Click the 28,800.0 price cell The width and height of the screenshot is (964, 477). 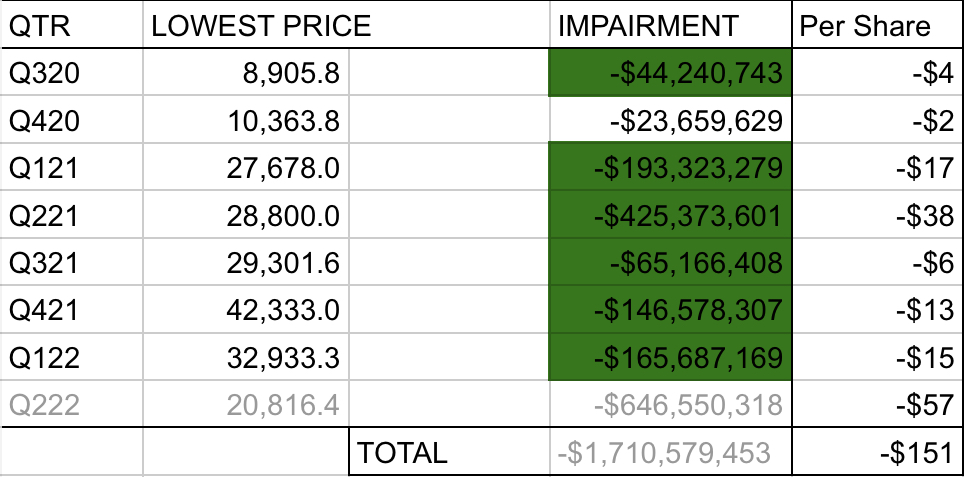(x=246, y=216)
